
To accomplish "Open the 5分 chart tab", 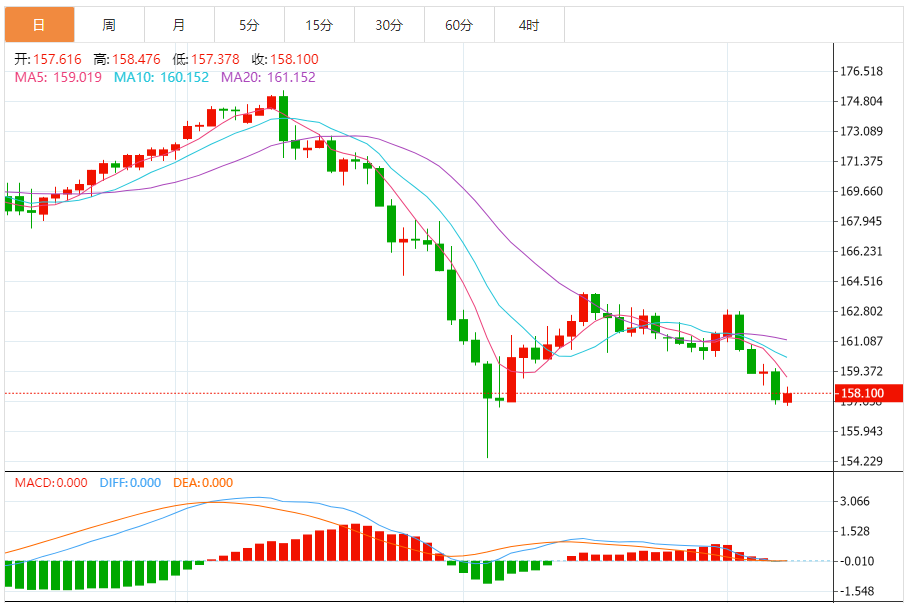I will (x=250, y=25).
